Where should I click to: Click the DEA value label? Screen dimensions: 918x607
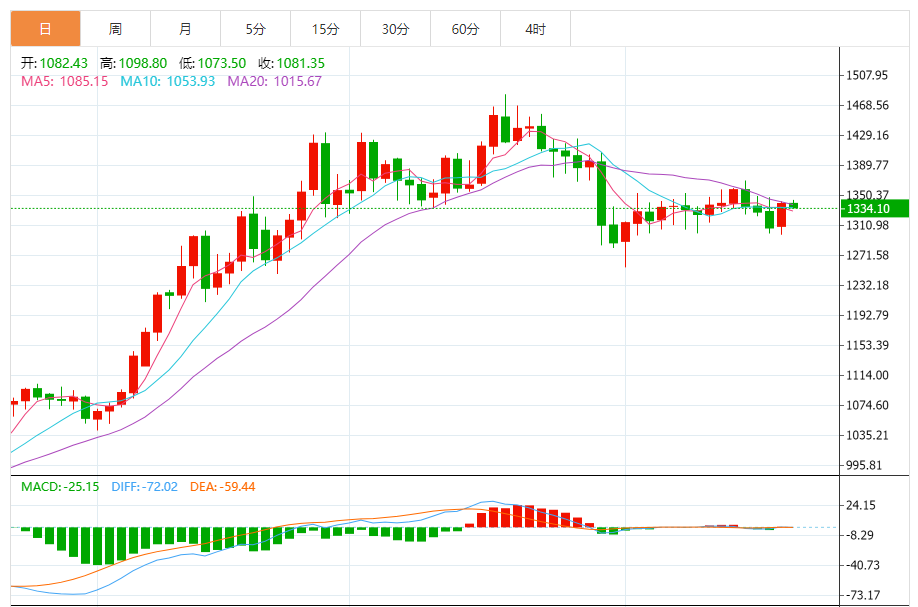tap(224, 487)
